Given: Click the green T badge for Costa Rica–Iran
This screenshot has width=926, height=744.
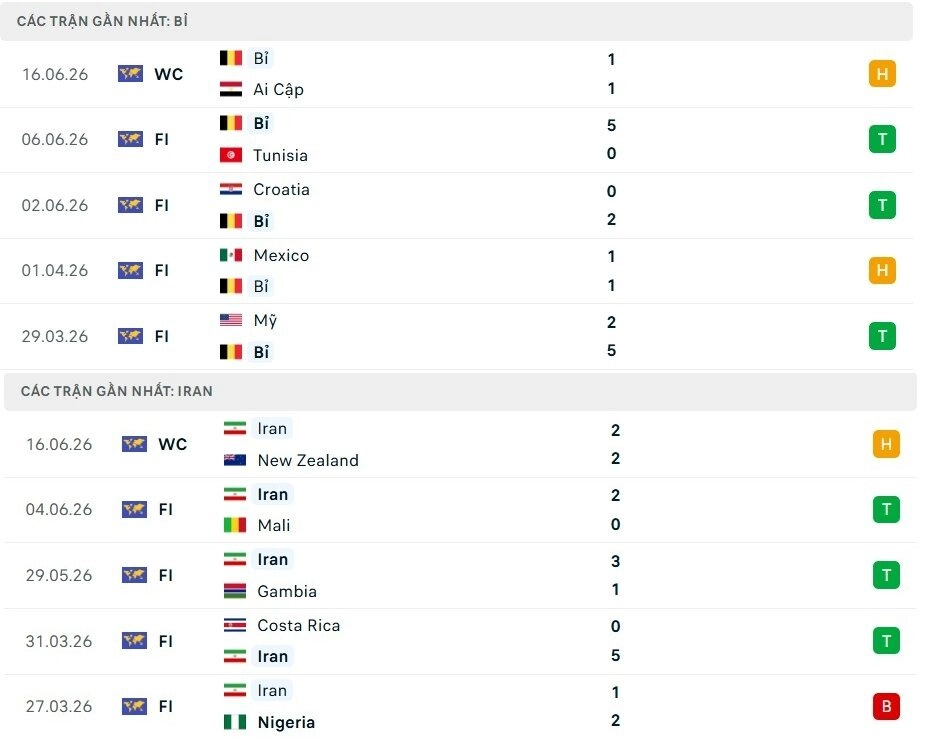Looking at the screenshot, I should [886, 641].
